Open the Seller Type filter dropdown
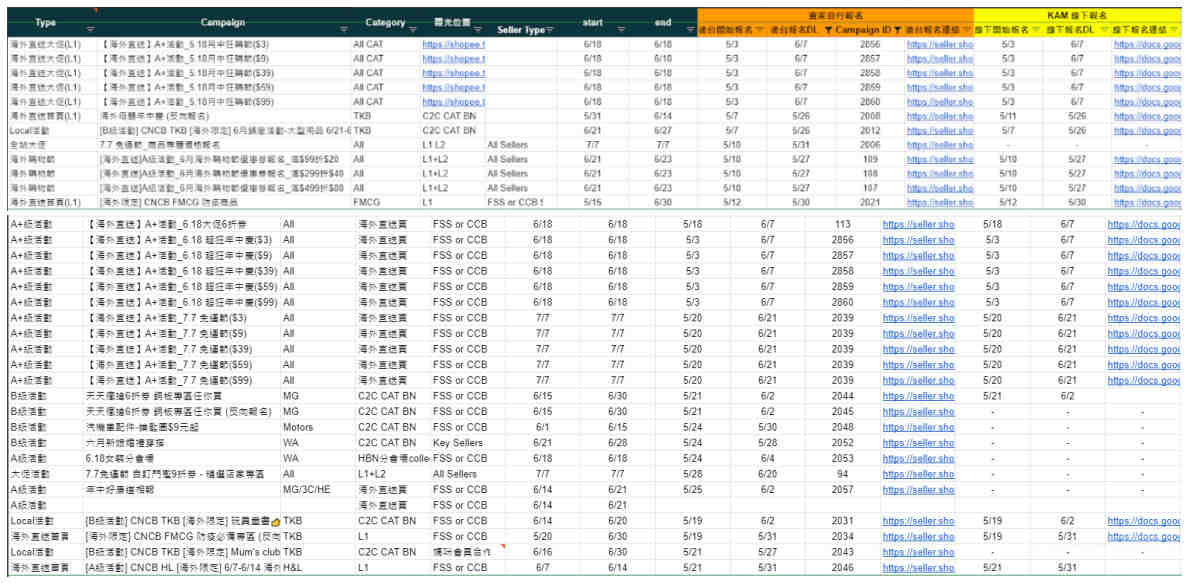The width and height of the screenshot is (1194, 583). tap(550, 30)
